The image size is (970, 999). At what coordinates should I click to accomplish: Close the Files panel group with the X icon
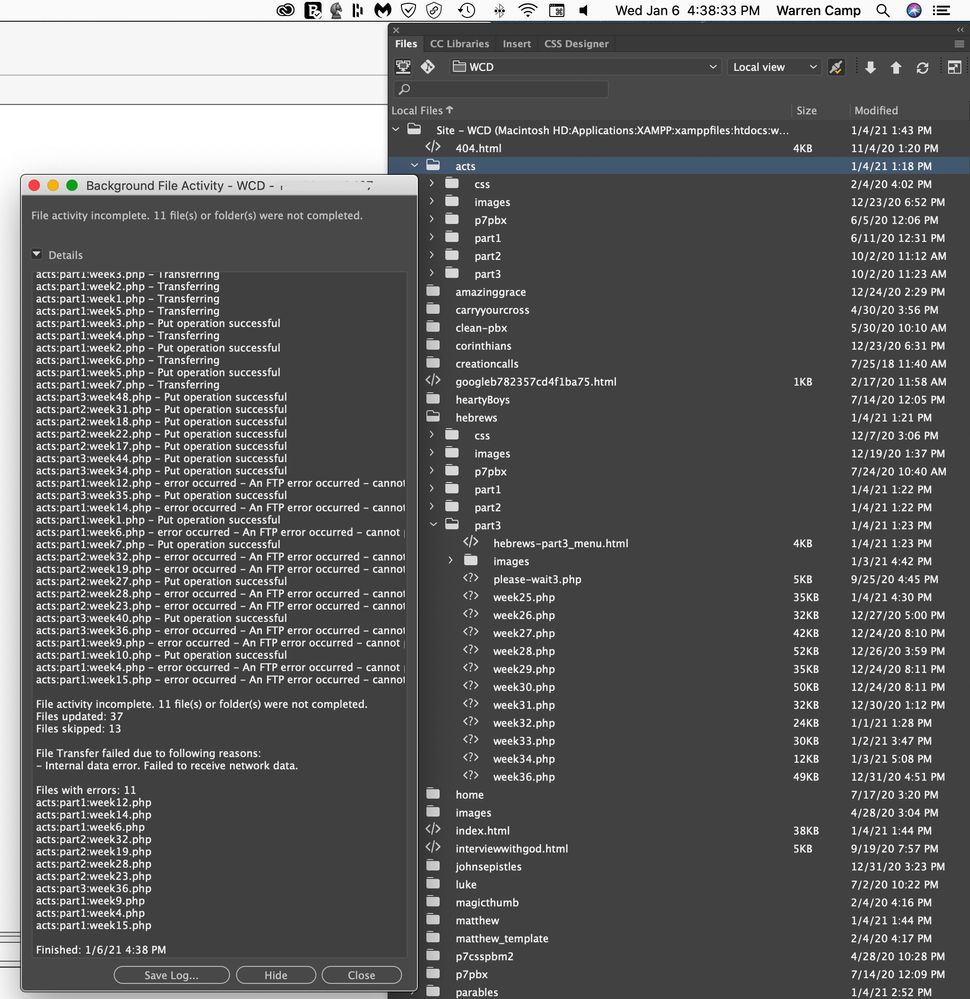tap(396, 30)
